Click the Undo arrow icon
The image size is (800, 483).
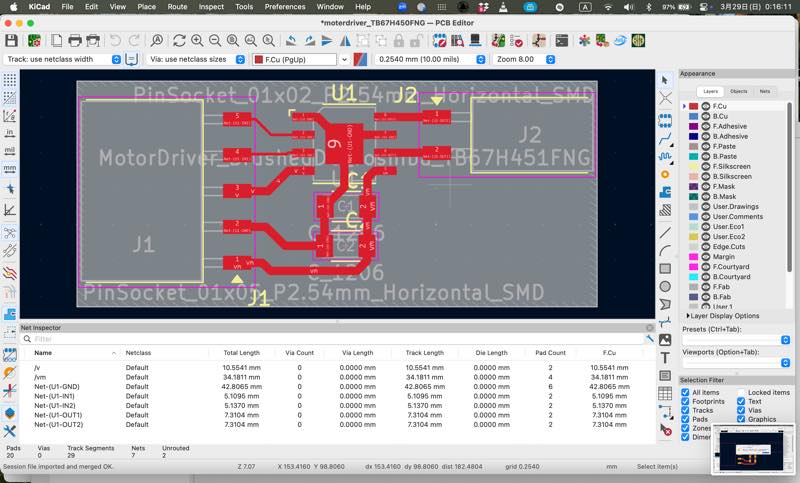click(116, 41)
